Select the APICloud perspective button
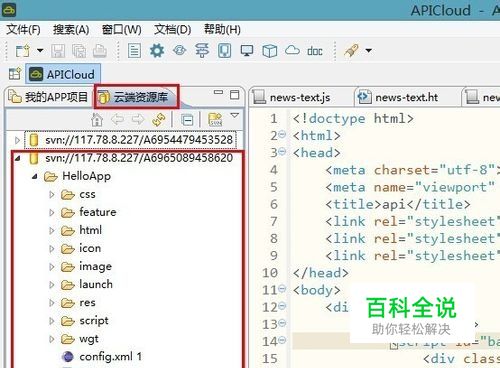 (x=63, y=74)
